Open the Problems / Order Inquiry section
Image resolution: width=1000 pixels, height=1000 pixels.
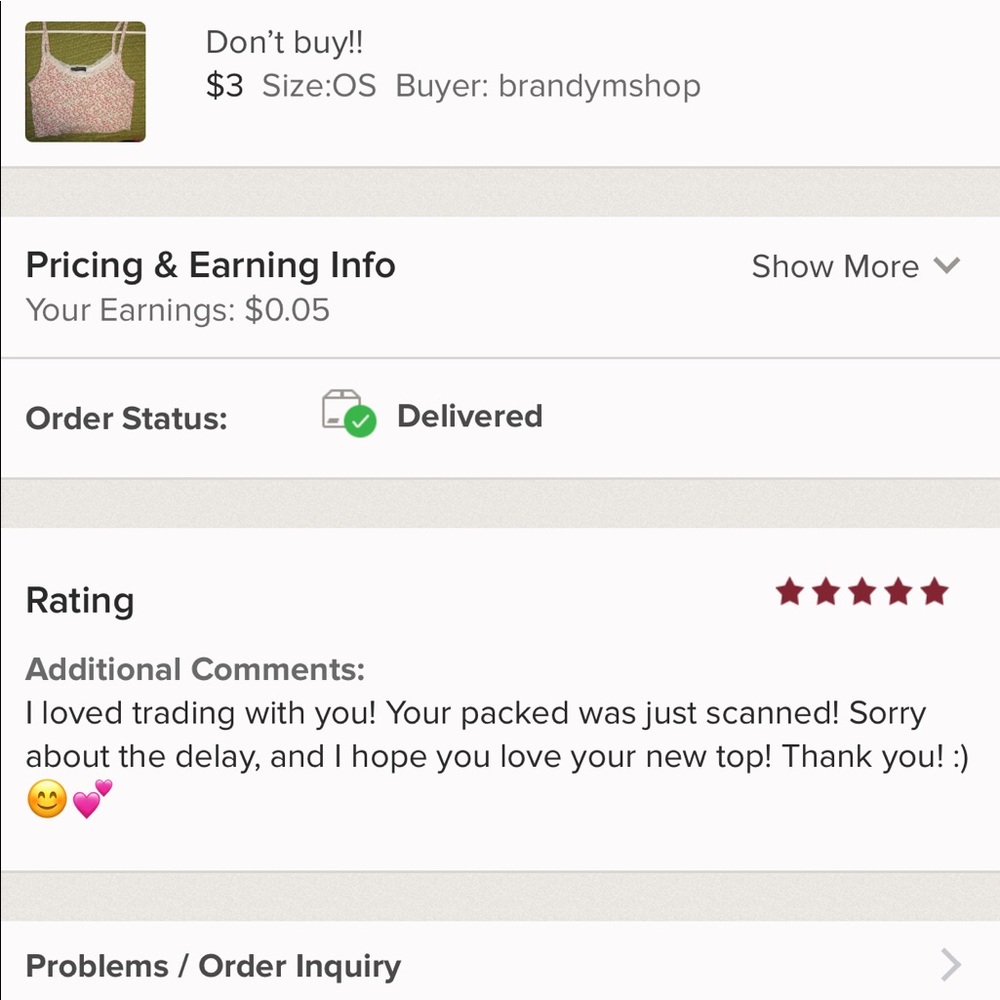pyautogui.click(x=213, y=964)
